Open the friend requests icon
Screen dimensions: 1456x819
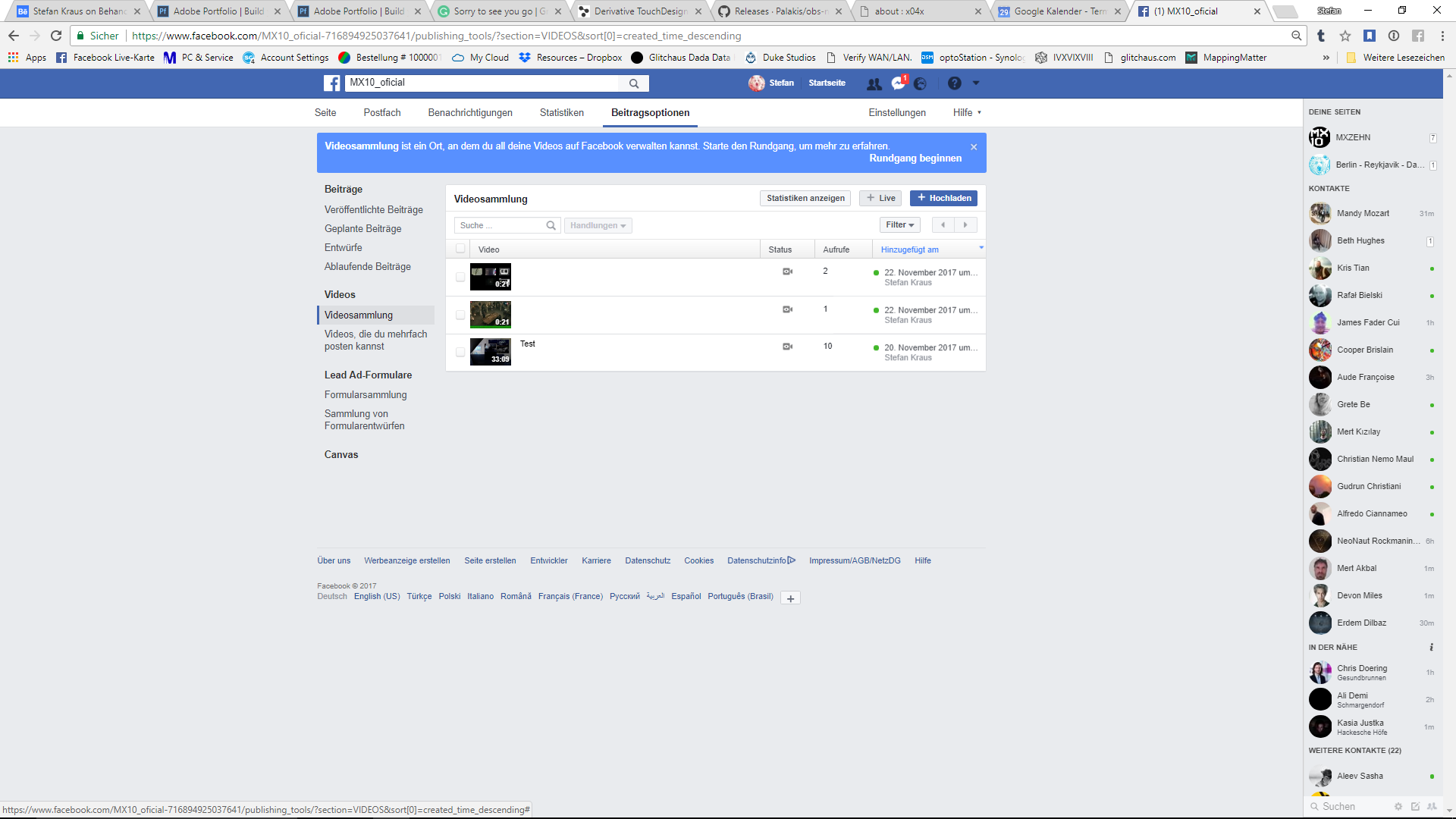tap(874, 83)
